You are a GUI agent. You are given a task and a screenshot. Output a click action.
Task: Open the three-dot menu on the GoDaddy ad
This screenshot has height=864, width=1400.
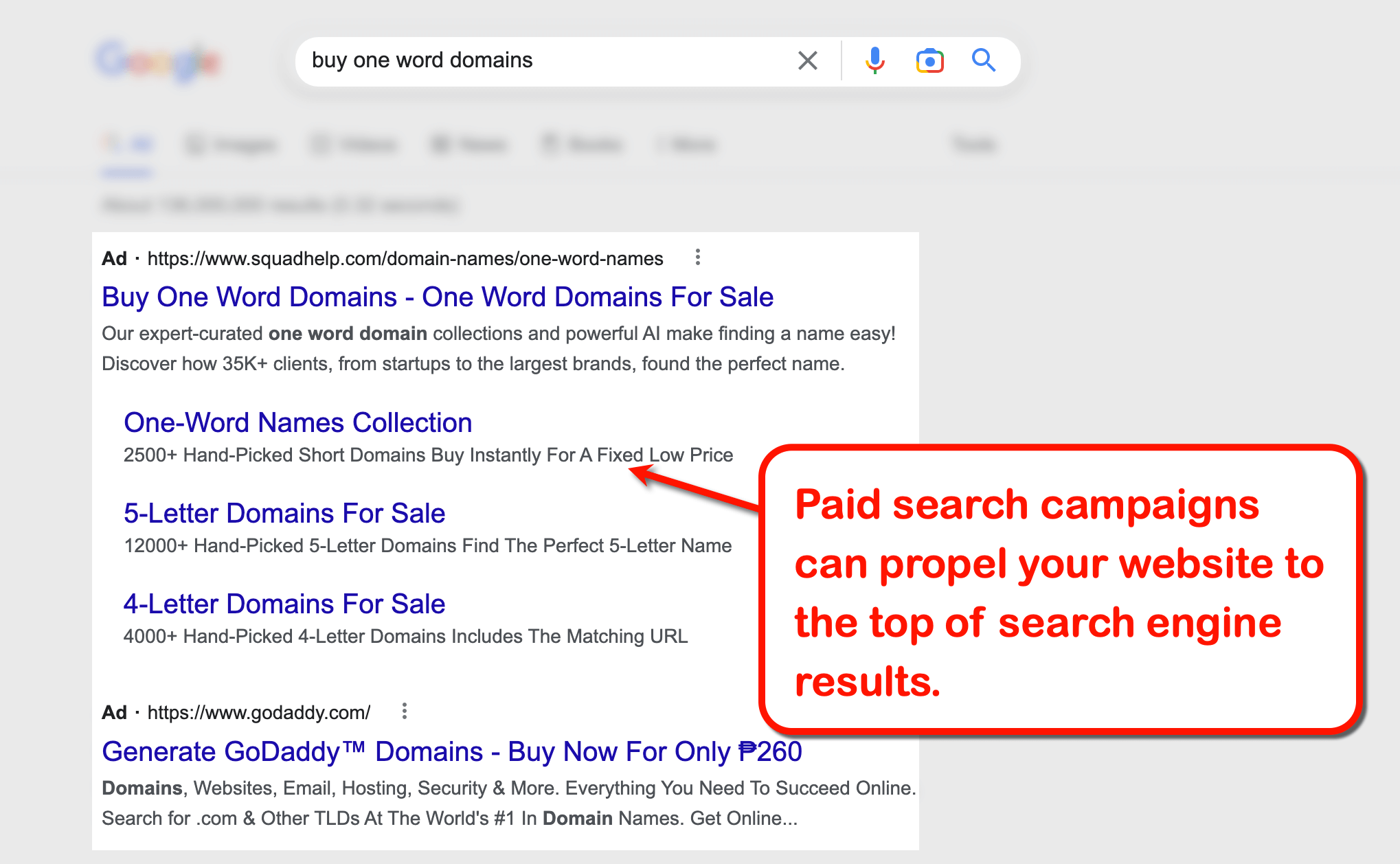(404, 712)
